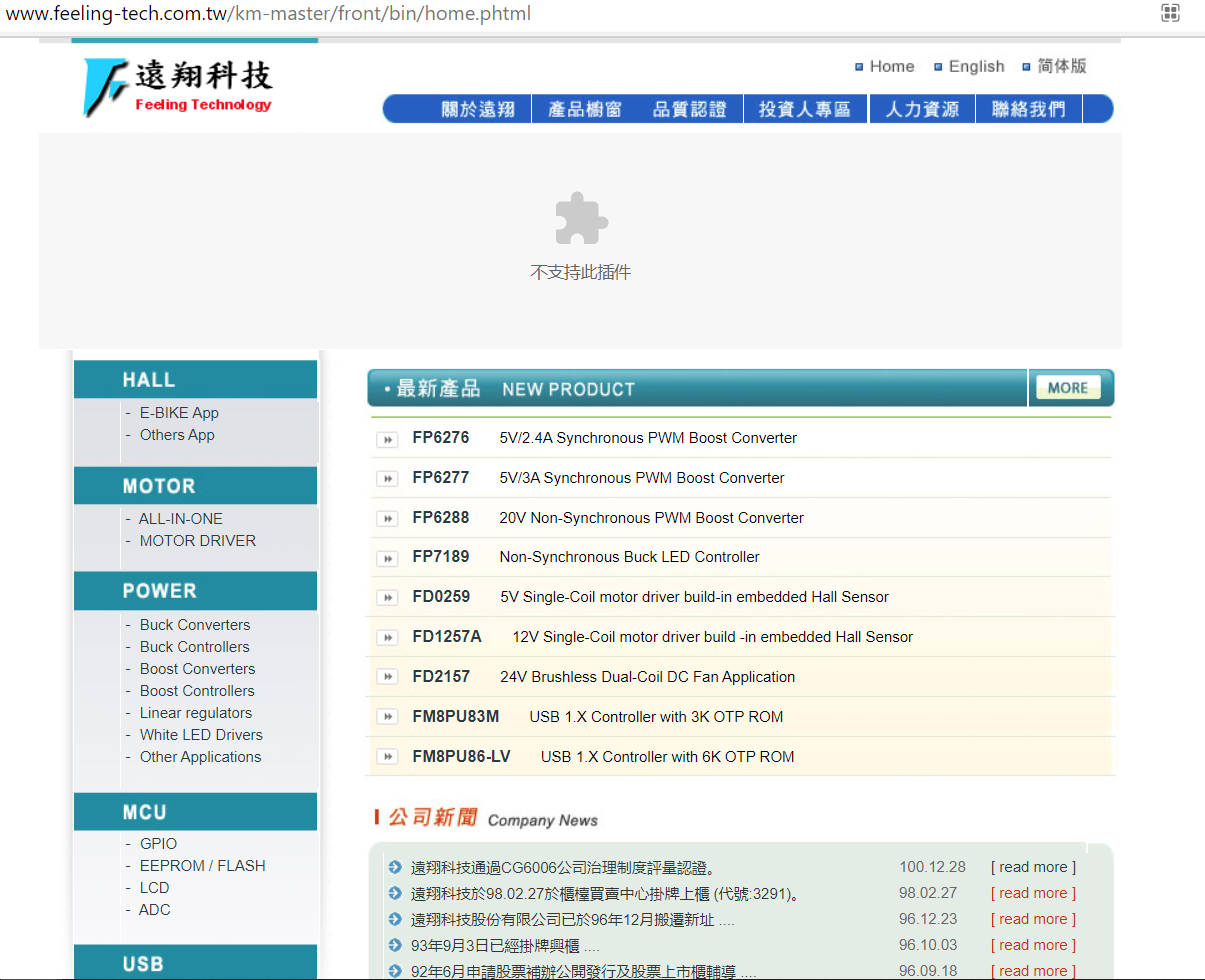The image size is (1205, 980).
Task: Click the arrow icon beside FD1257A
Action: 387,638
